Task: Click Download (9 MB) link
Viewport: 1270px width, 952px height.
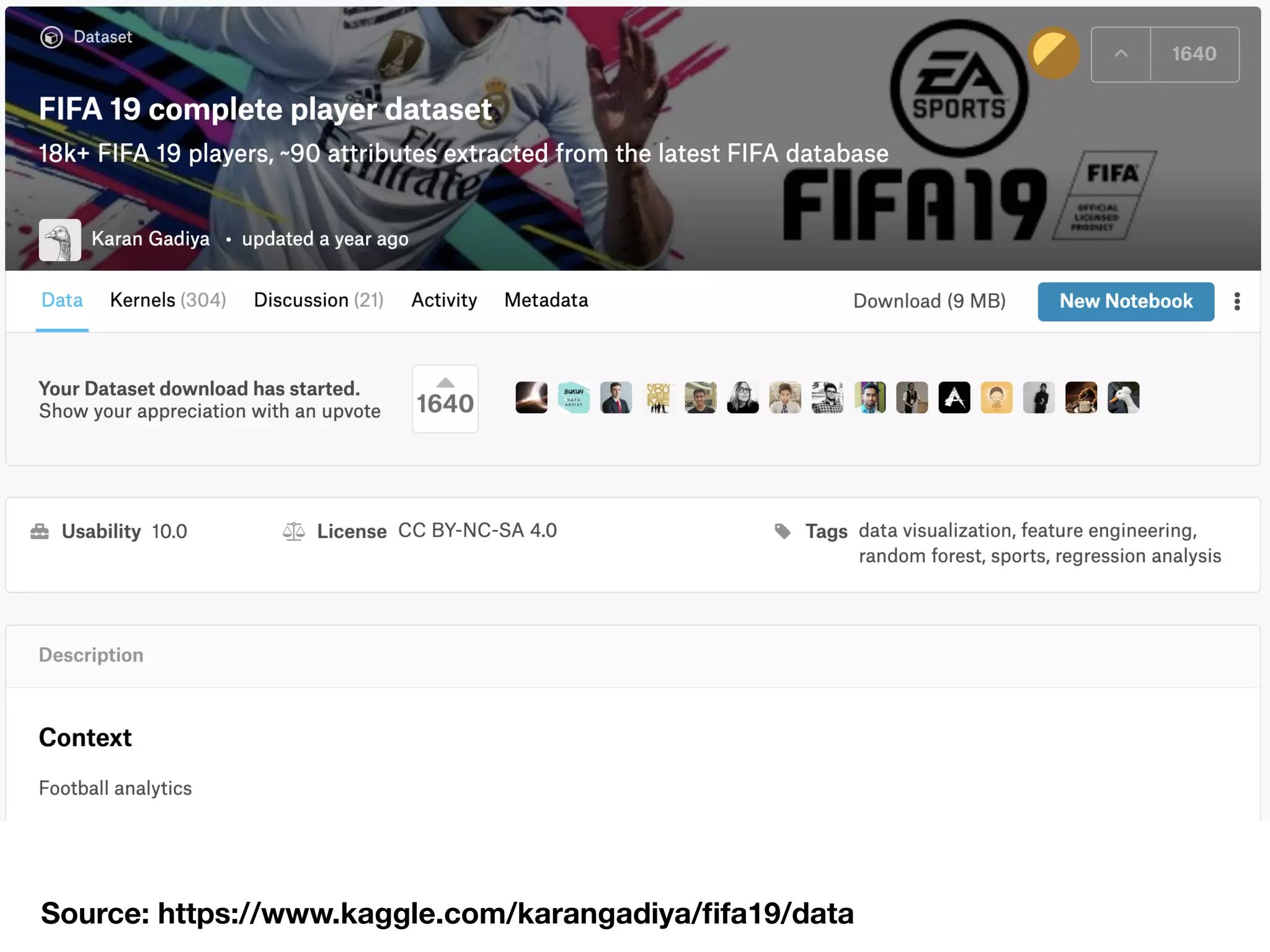Action: (x=929, y=301)
